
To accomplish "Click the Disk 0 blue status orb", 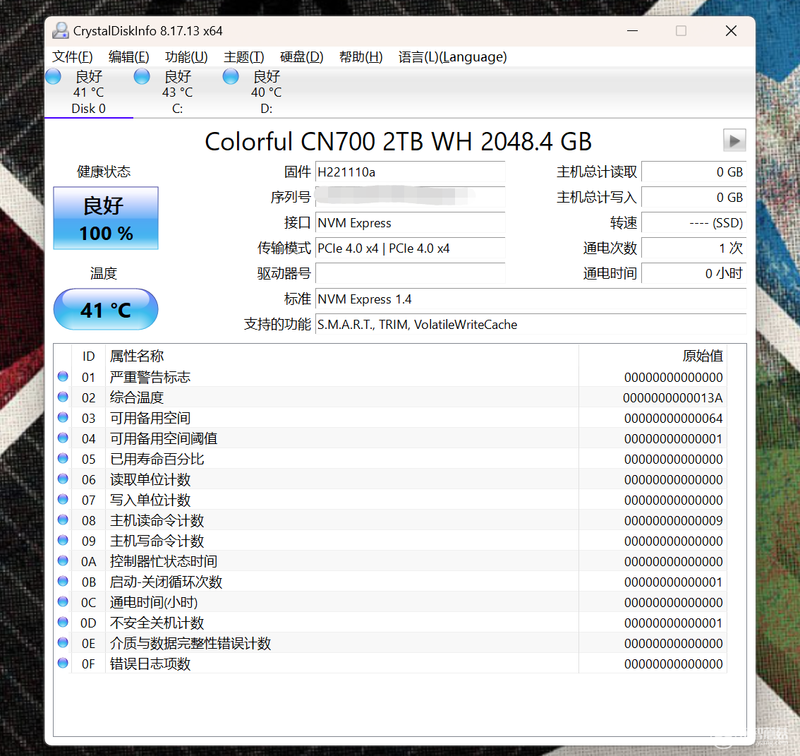I will point(53,77).
